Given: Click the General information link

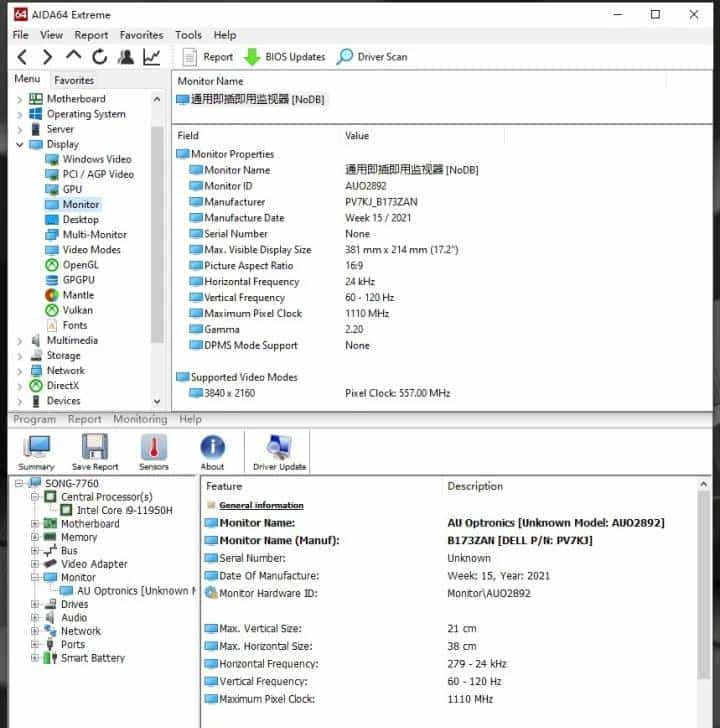Looking at the screenshot, I should point(261,505).
